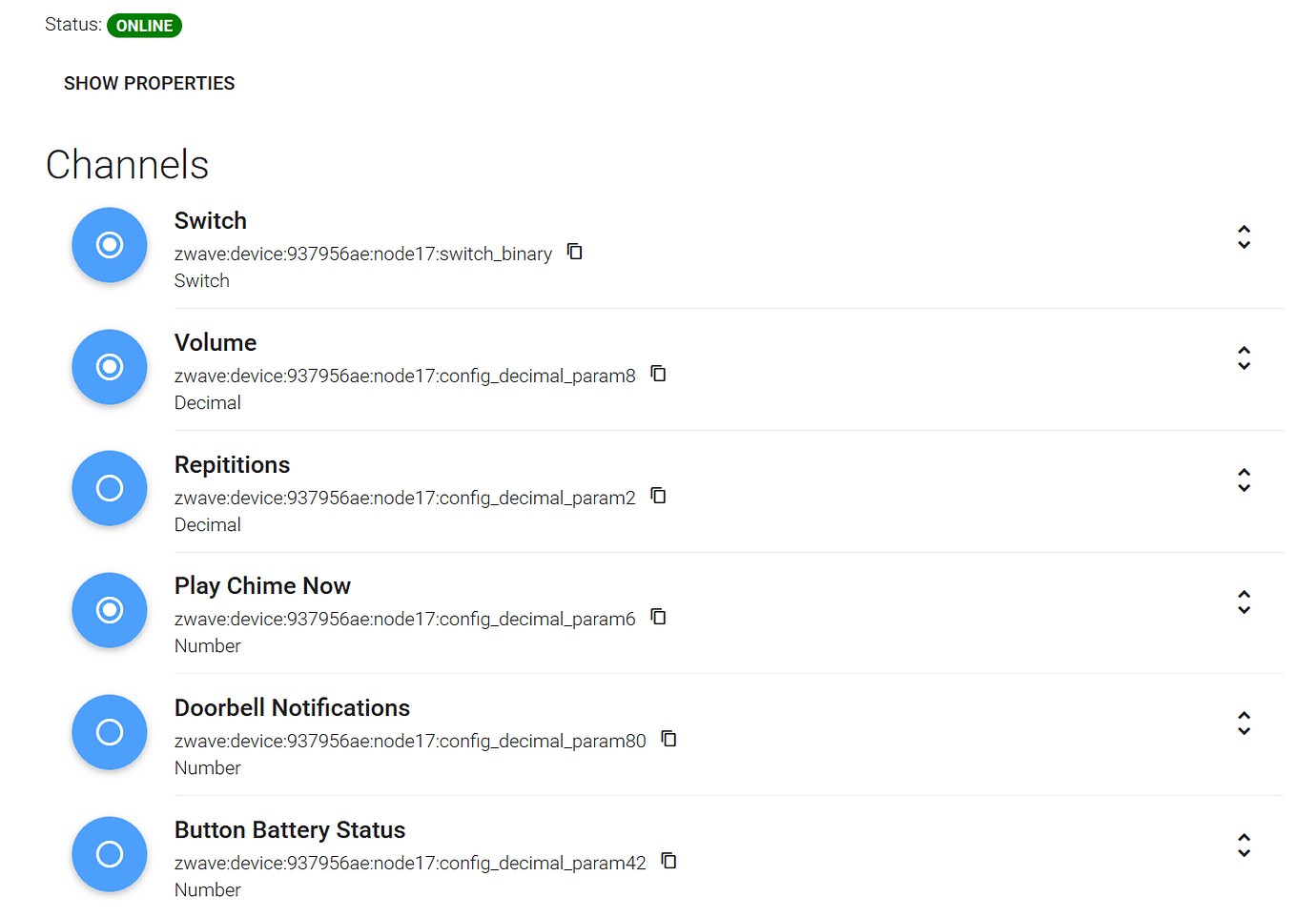Image resolution: width=1316 pixels, height=917 pixels.
Task: Click the SHOW PROPERTIES button
Action: click(x=149, y=83)
